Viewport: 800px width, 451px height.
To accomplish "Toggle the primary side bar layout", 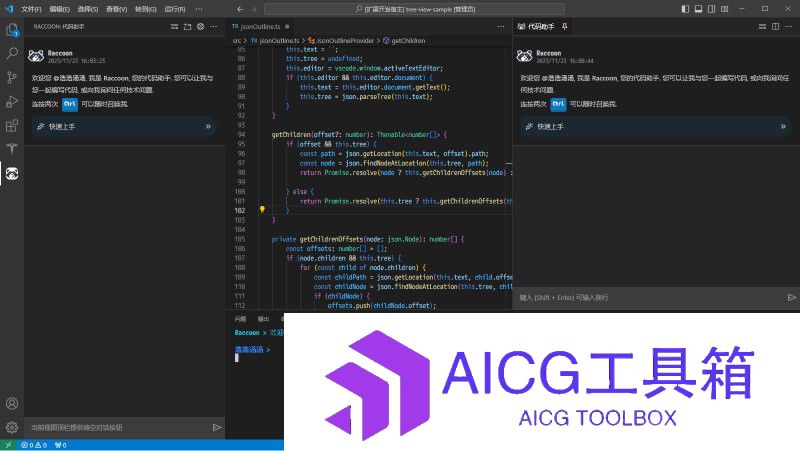I will click(685, 9).
